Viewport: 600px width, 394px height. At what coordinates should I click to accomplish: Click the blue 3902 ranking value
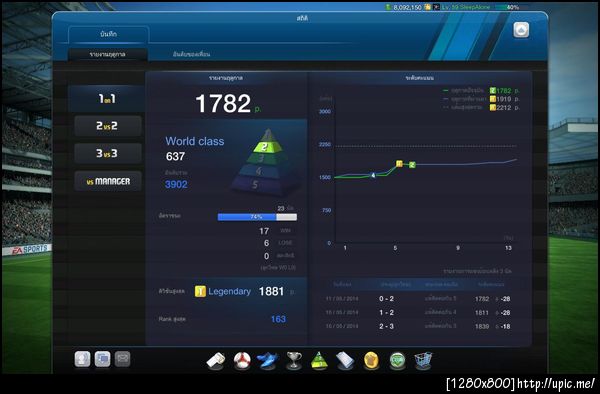(x=176, y=184)
